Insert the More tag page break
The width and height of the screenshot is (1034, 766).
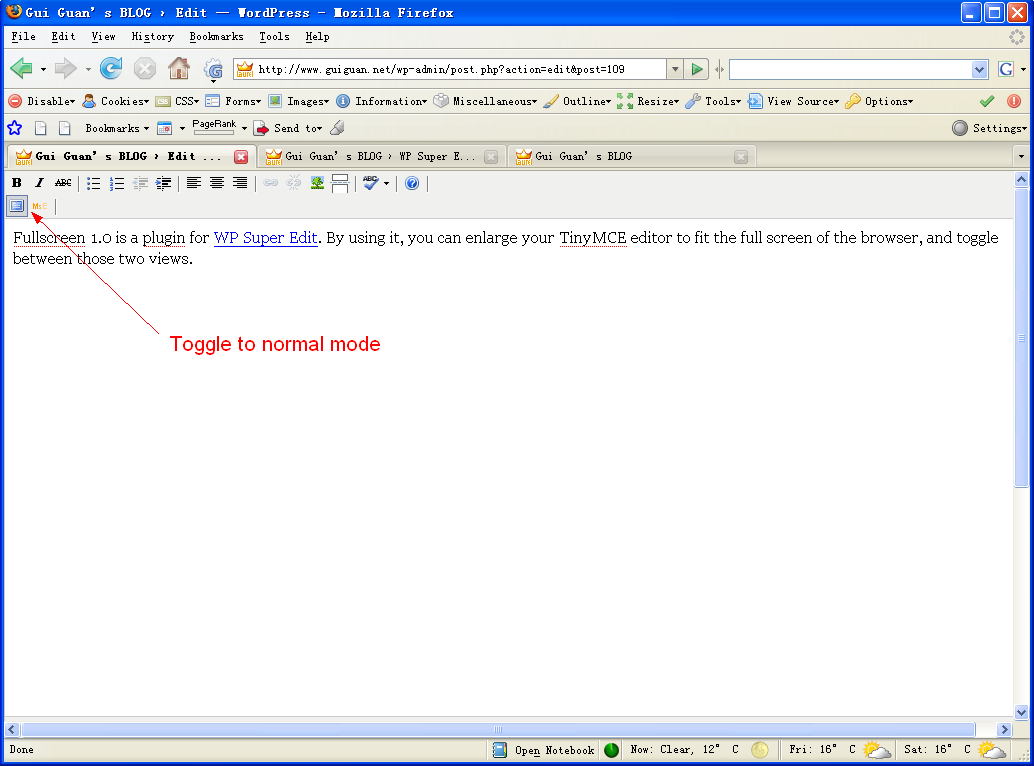click(x=340, y=183)
